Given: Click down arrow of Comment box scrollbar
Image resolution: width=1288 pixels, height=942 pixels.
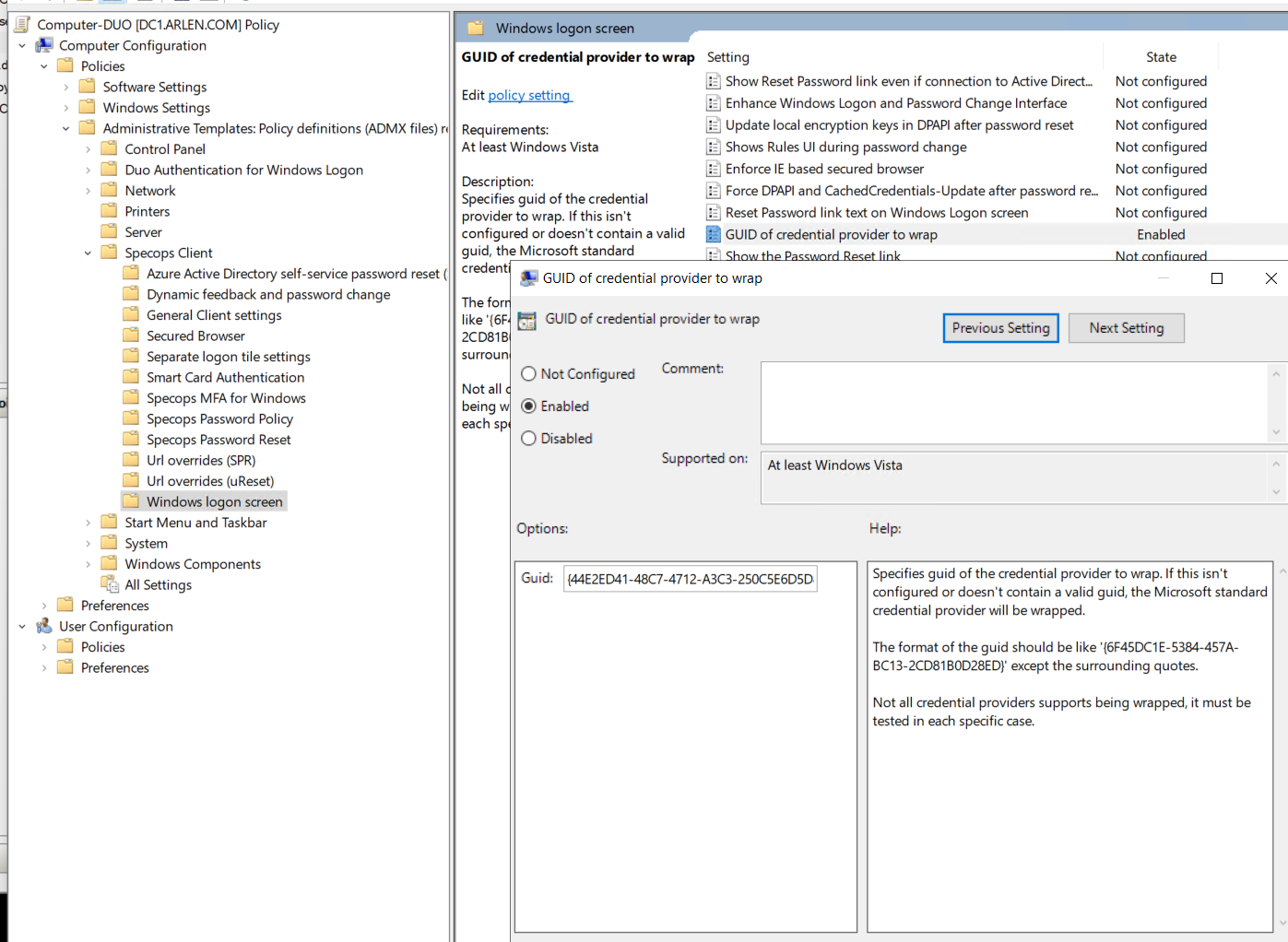Looking at the screenshot, I should [x=1276, y=432].
